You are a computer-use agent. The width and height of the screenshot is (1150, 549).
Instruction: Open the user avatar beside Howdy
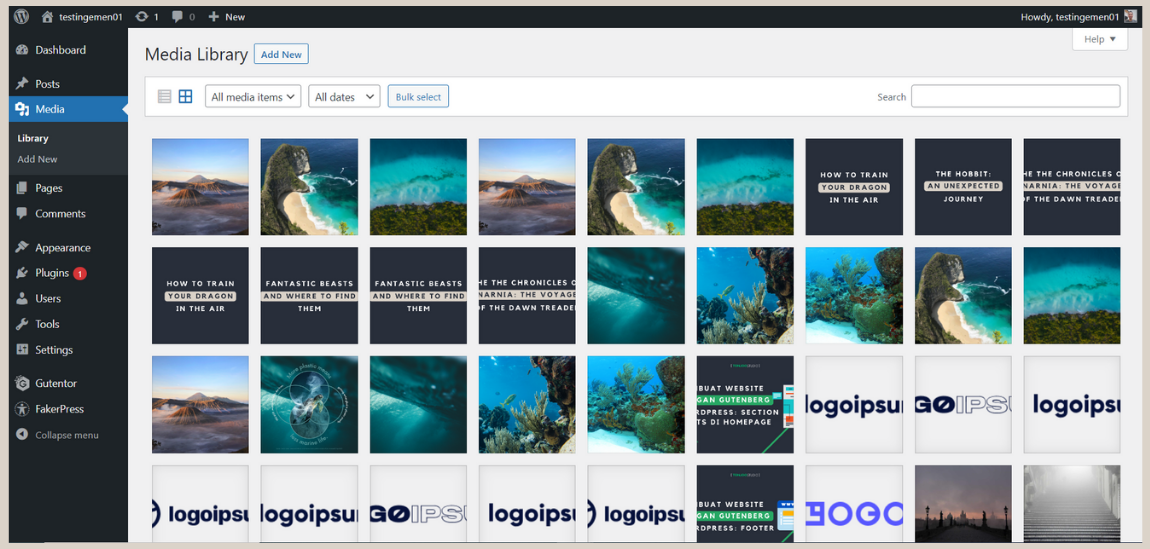tap(1130, 16)
